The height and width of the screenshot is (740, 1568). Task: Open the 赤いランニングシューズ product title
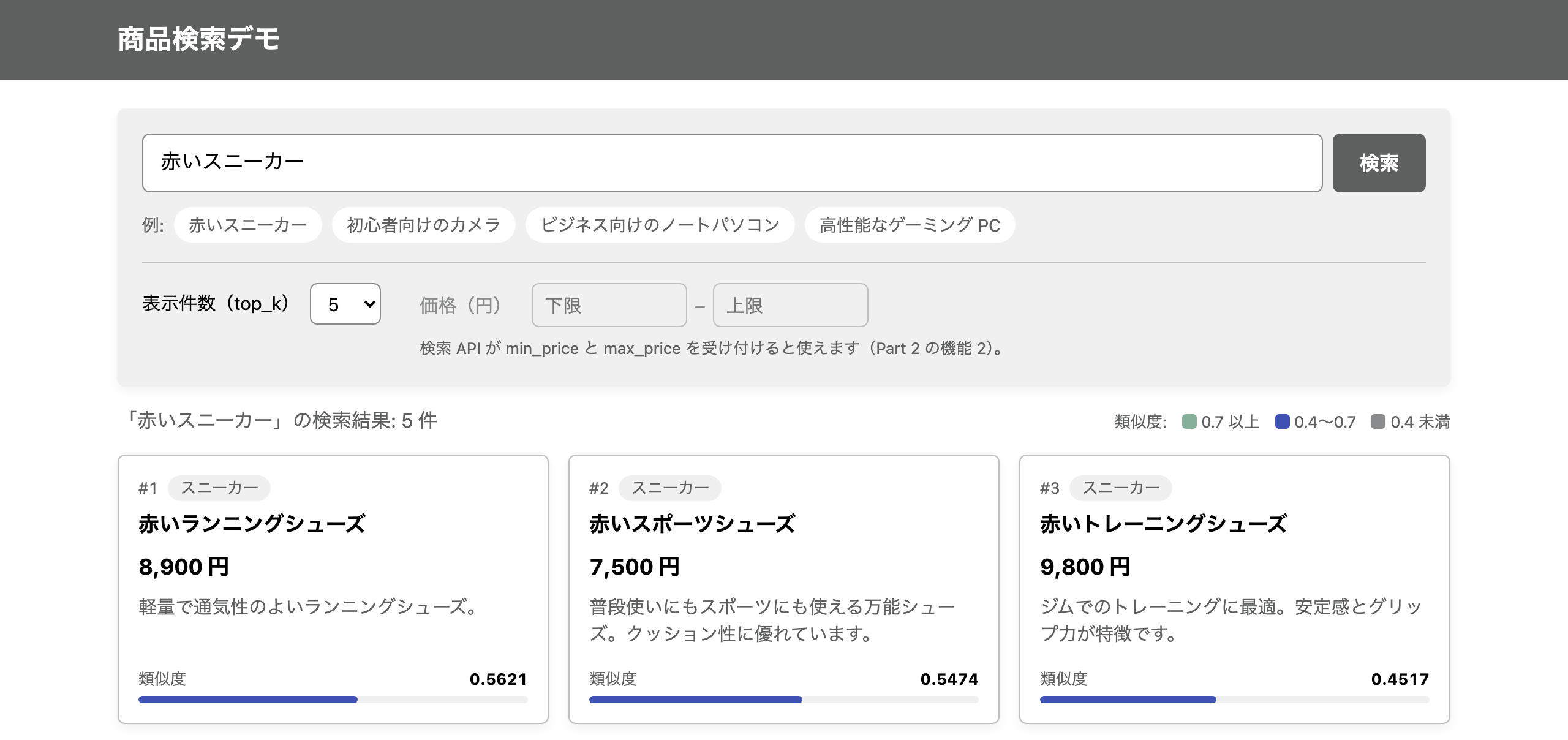(x=252, y=524)
